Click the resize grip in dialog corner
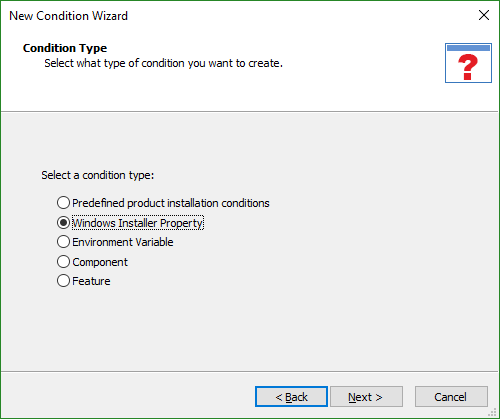 point(493,413)
